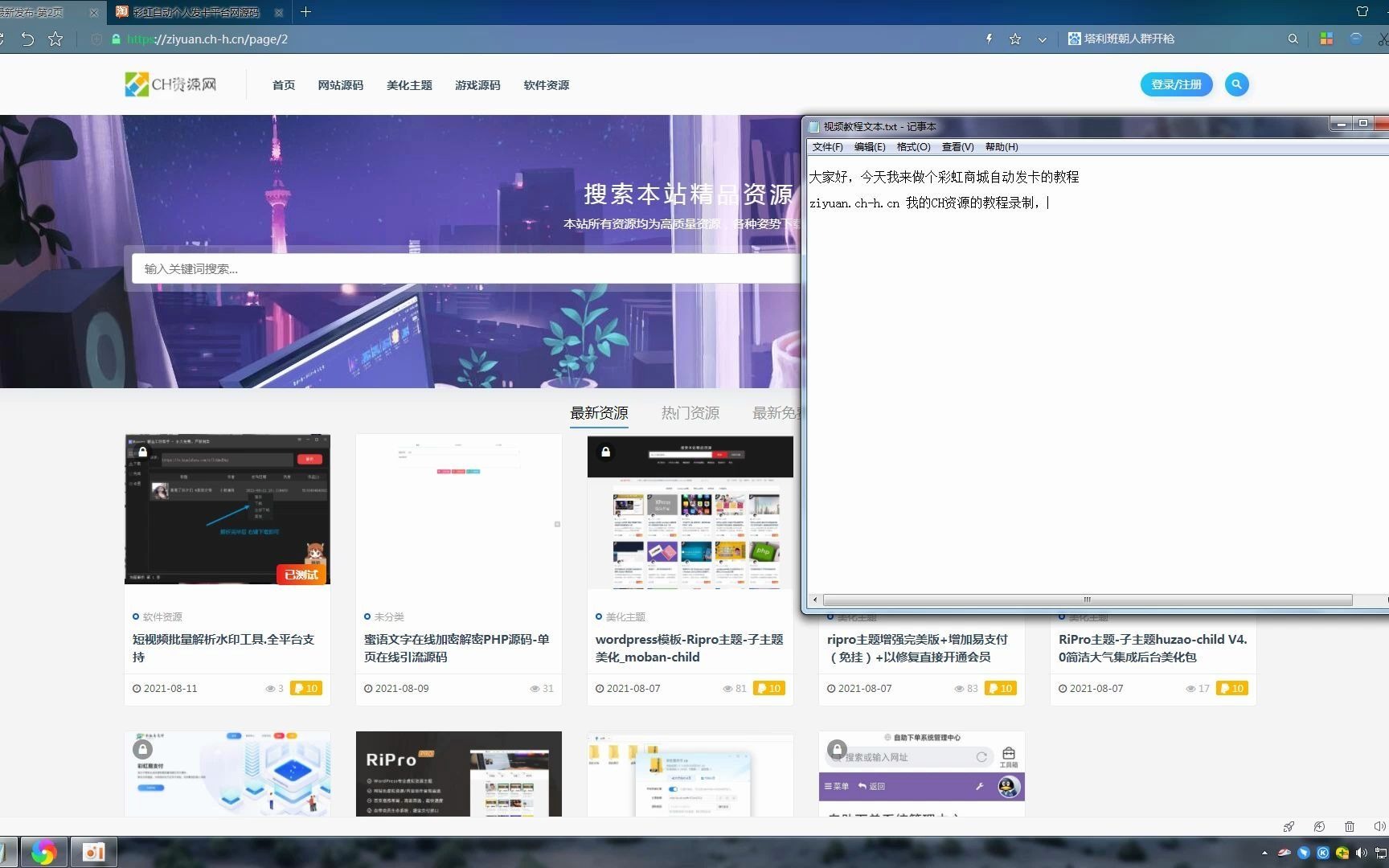1389x868 pixels.
Task: Open the 彩虹易支付 thumbnail card
Action: tap(227, 774)
